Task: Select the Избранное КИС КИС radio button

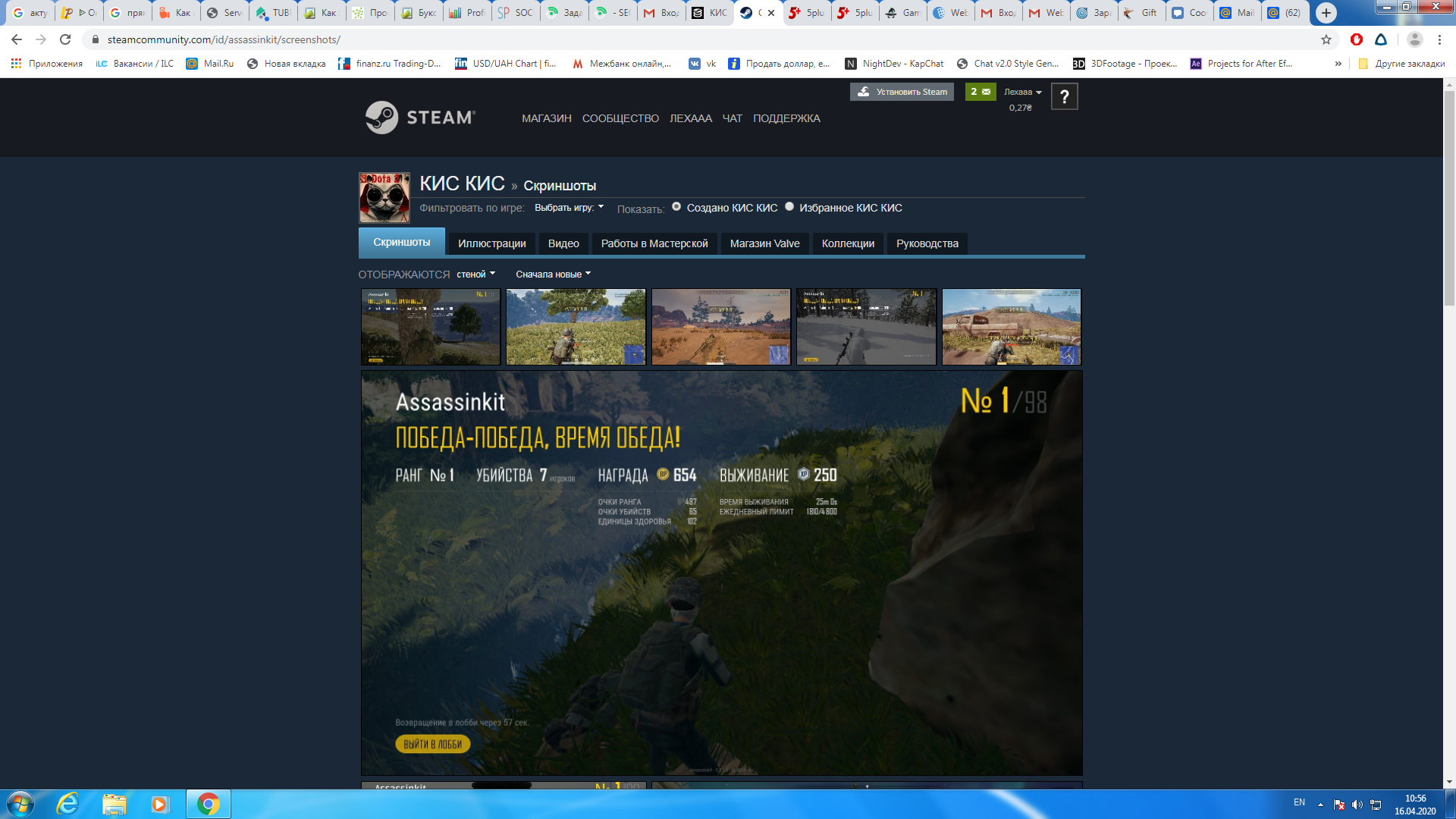Action: [x=789, y=206]
